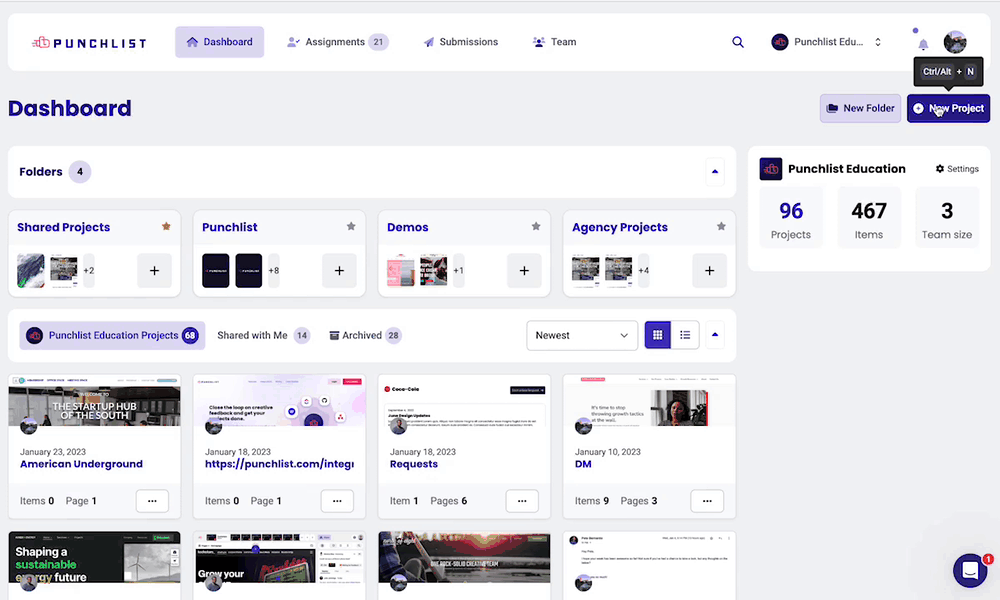This screenshot has height=600, width=1000.
Task: Open the Submissions tab
Action: (x=460, y=42)
